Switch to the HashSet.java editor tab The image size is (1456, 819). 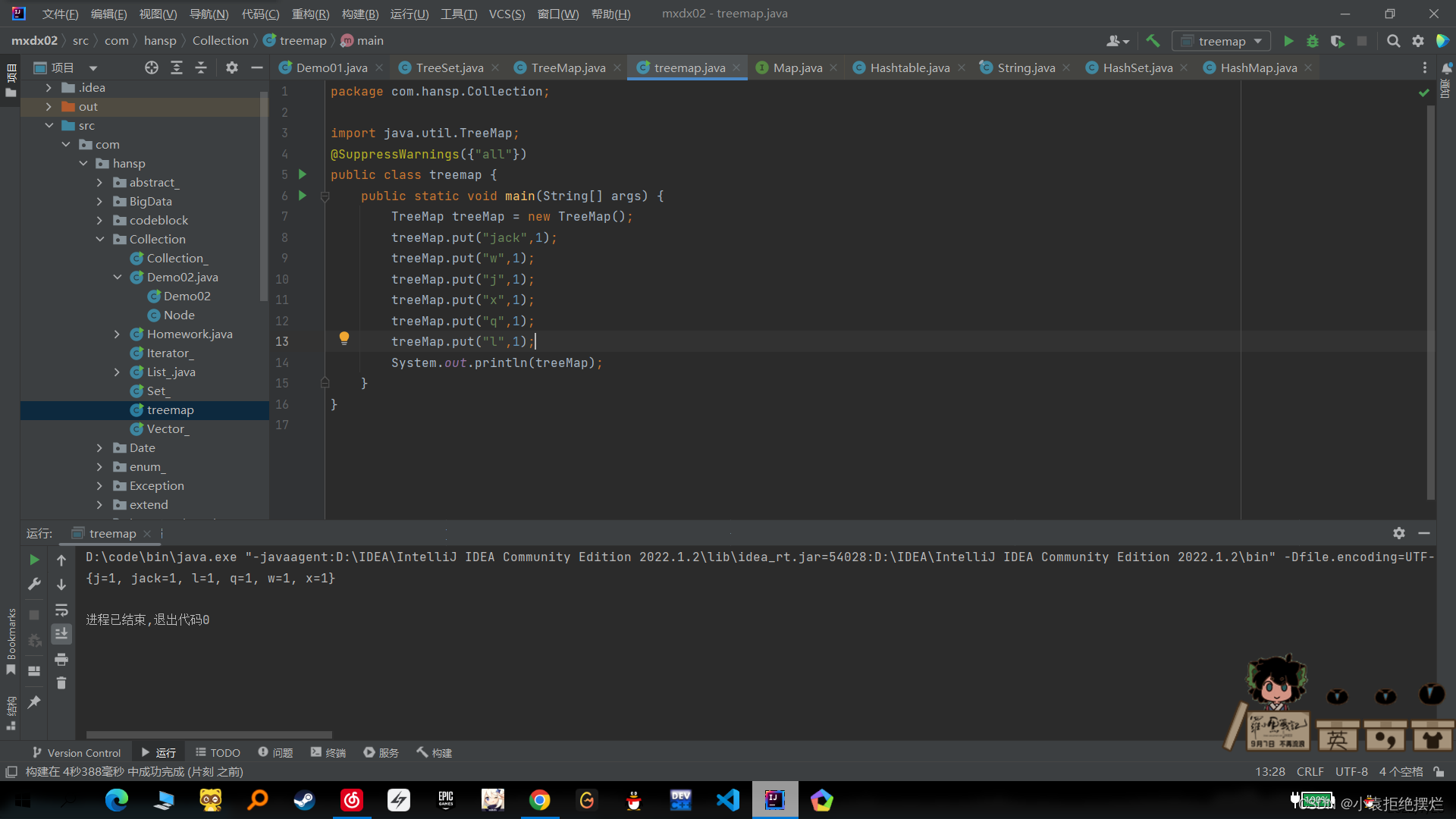pos(1137,67)
